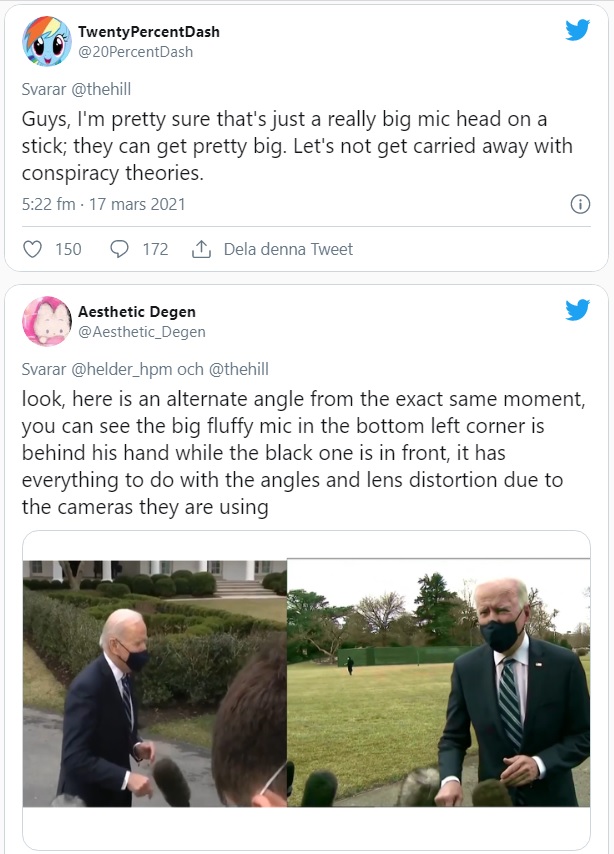Open TwentyPercentDash pony avatar

[47, 41]
